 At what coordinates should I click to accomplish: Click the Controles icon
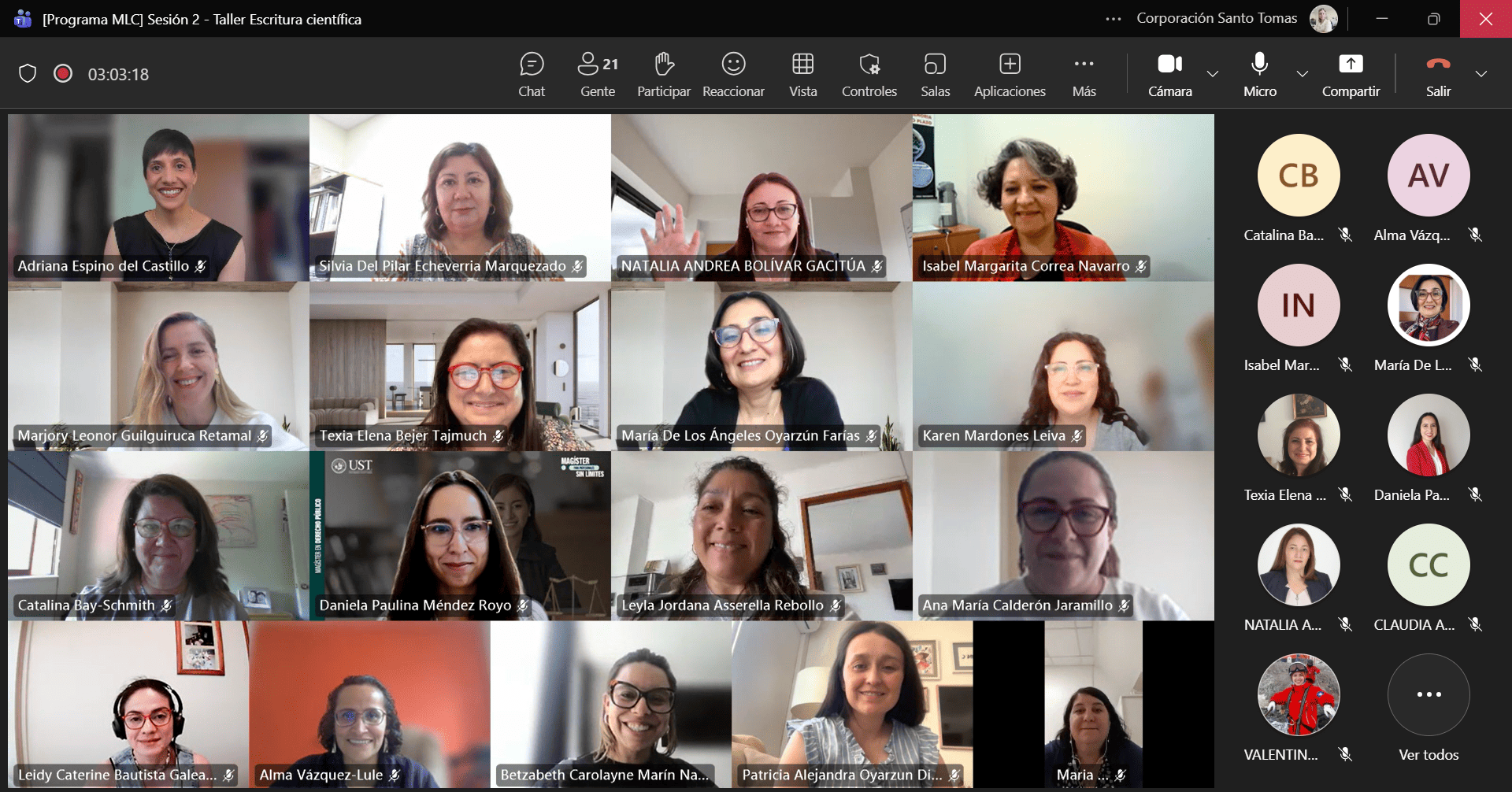(869, 73)
